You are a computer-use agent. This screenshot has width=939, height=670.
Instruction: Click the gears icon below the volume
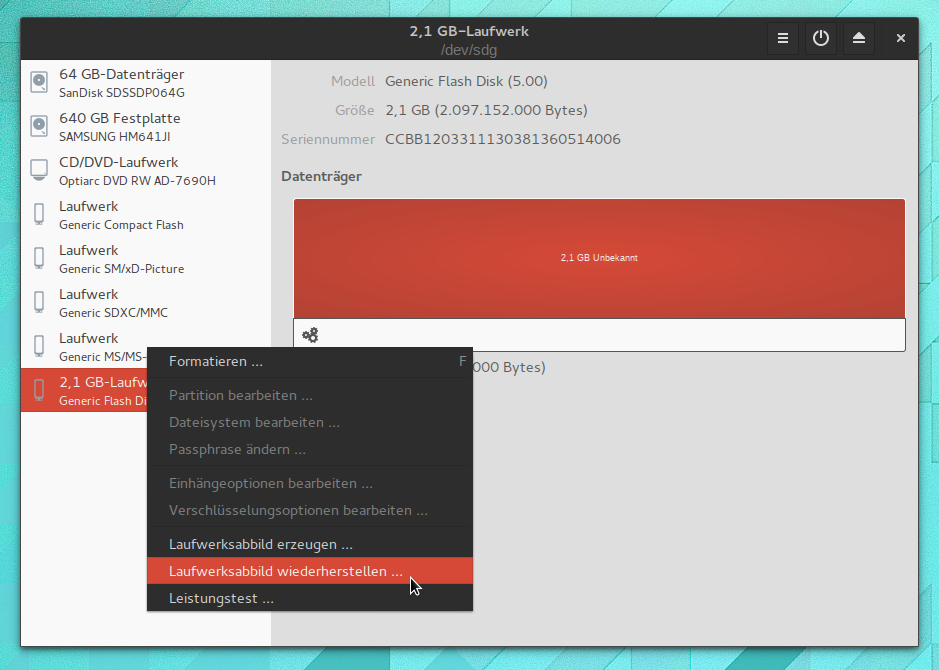(310, 335)
